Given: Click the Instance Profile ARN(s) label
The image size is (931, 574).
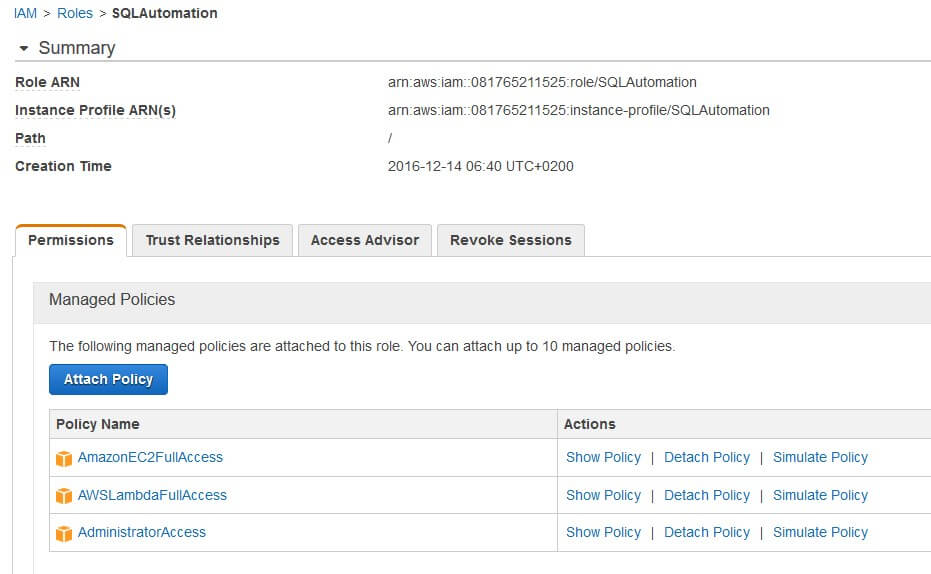Looking at the screenshot, I should (x=96, y=110).
